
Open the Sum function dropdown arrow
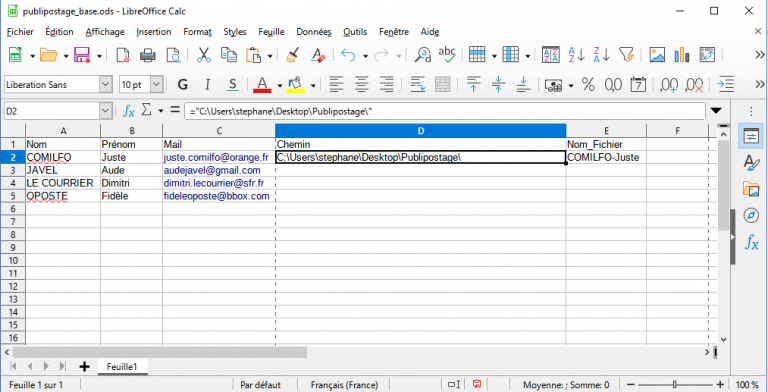pos(161,111)
